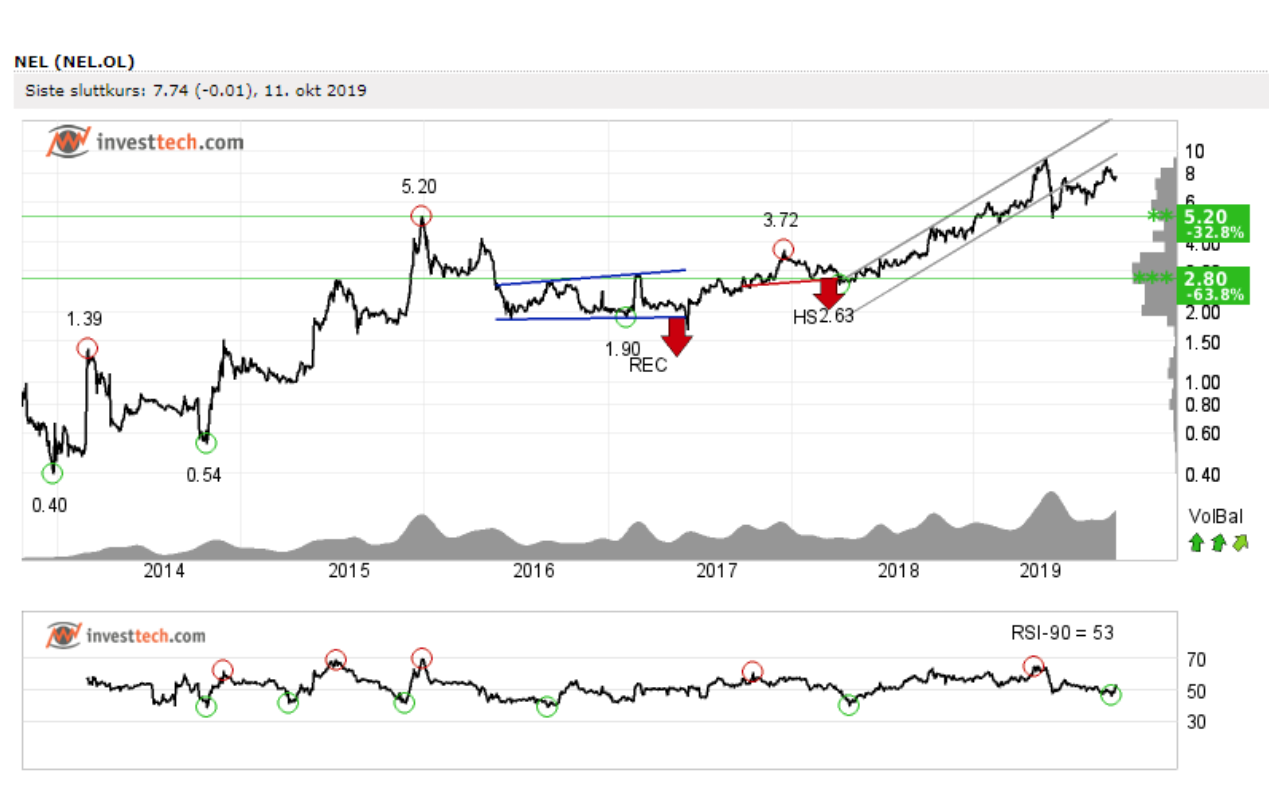Click the leftmost green VolBal up arrow

tap(1195, 543)
